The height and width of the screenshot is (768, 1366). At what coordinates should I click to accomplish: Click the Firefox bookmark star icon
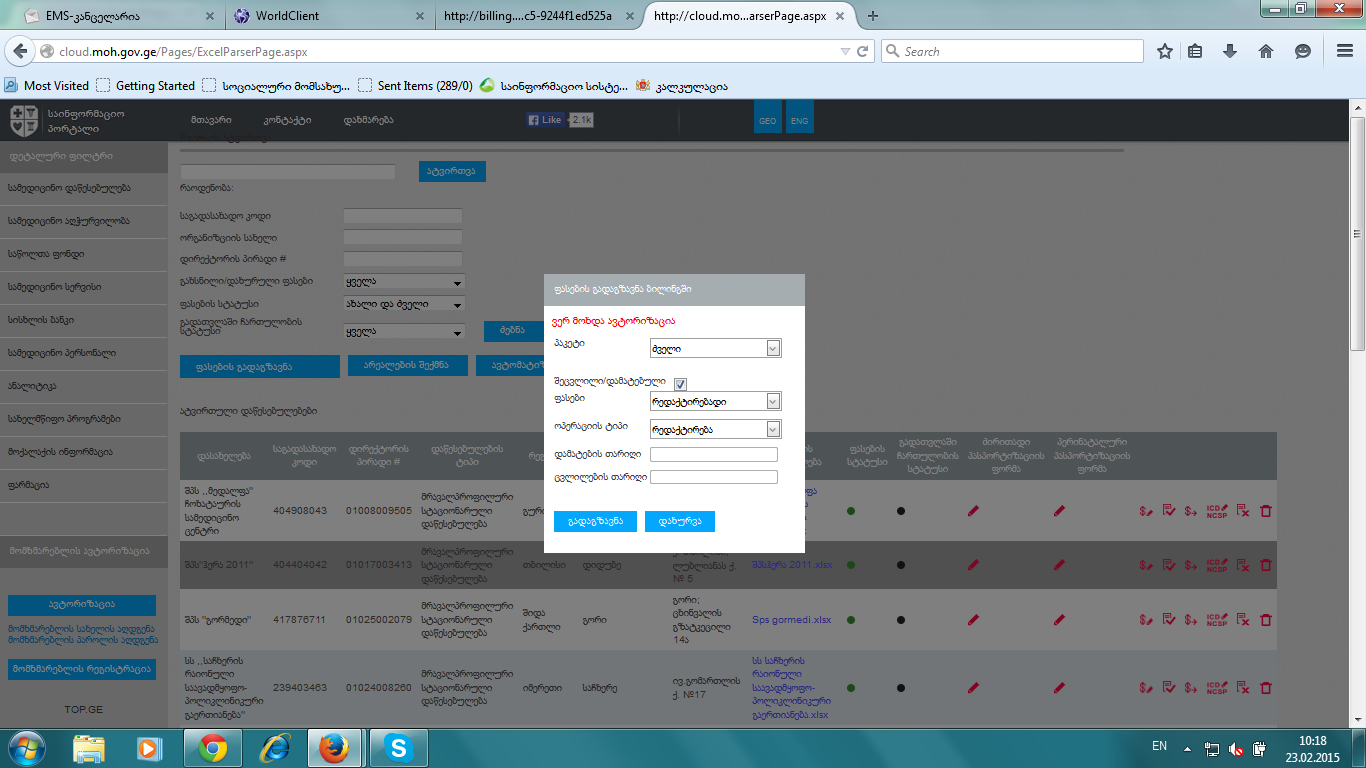(x=1164, y=51)
